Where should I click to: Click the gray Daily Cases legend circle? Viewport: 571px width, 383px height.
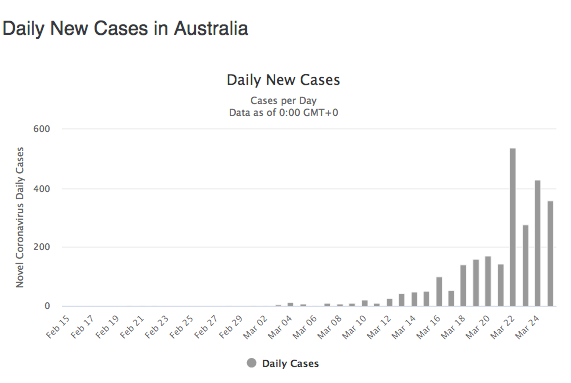251,363
